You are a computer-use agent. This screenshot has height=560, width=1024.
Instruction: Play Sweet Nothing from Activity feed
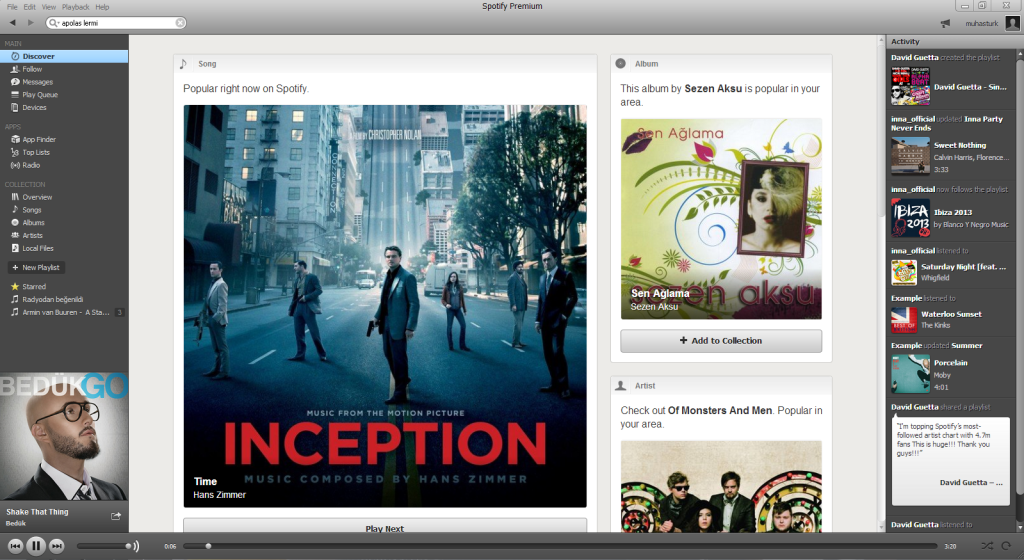point(959,146)
